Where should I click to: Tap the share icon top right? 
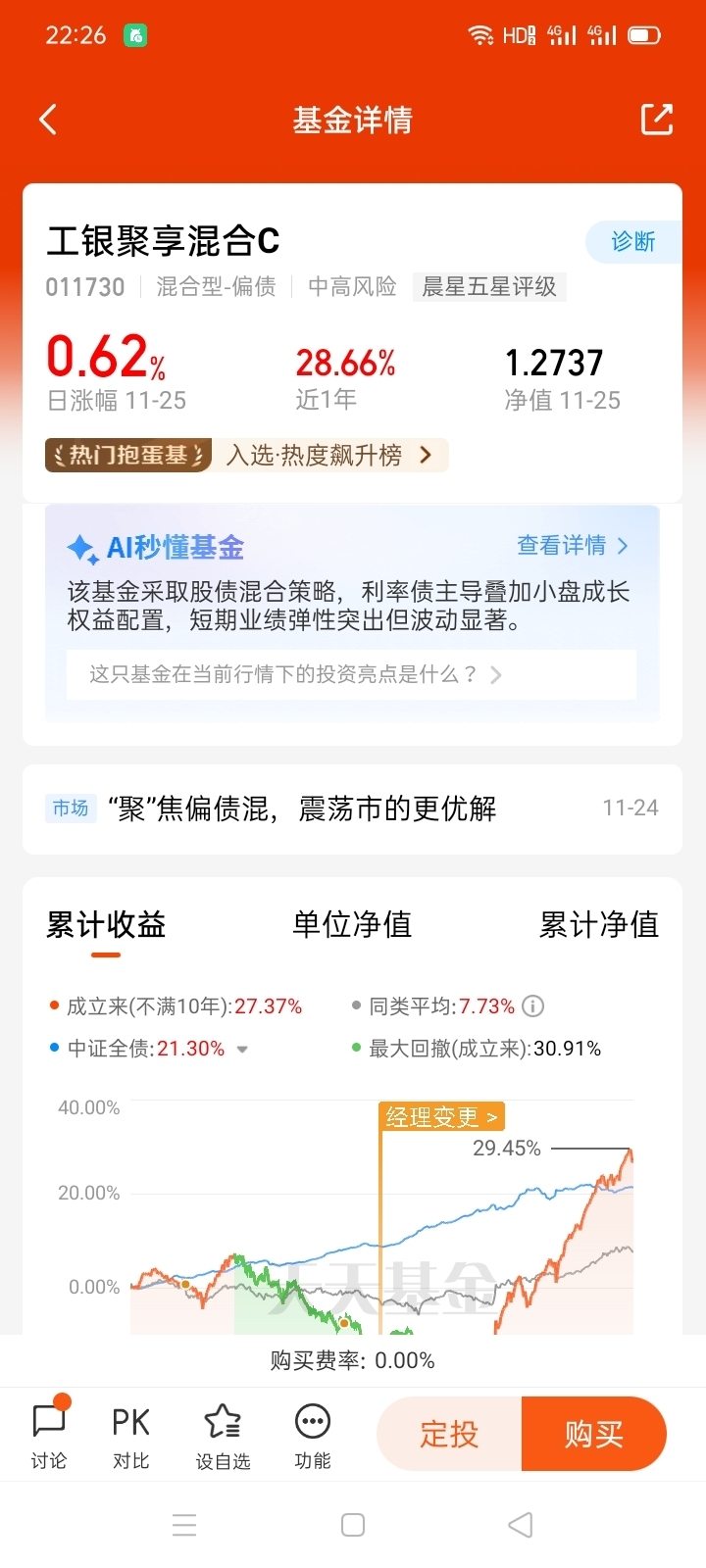click(657, 120)
